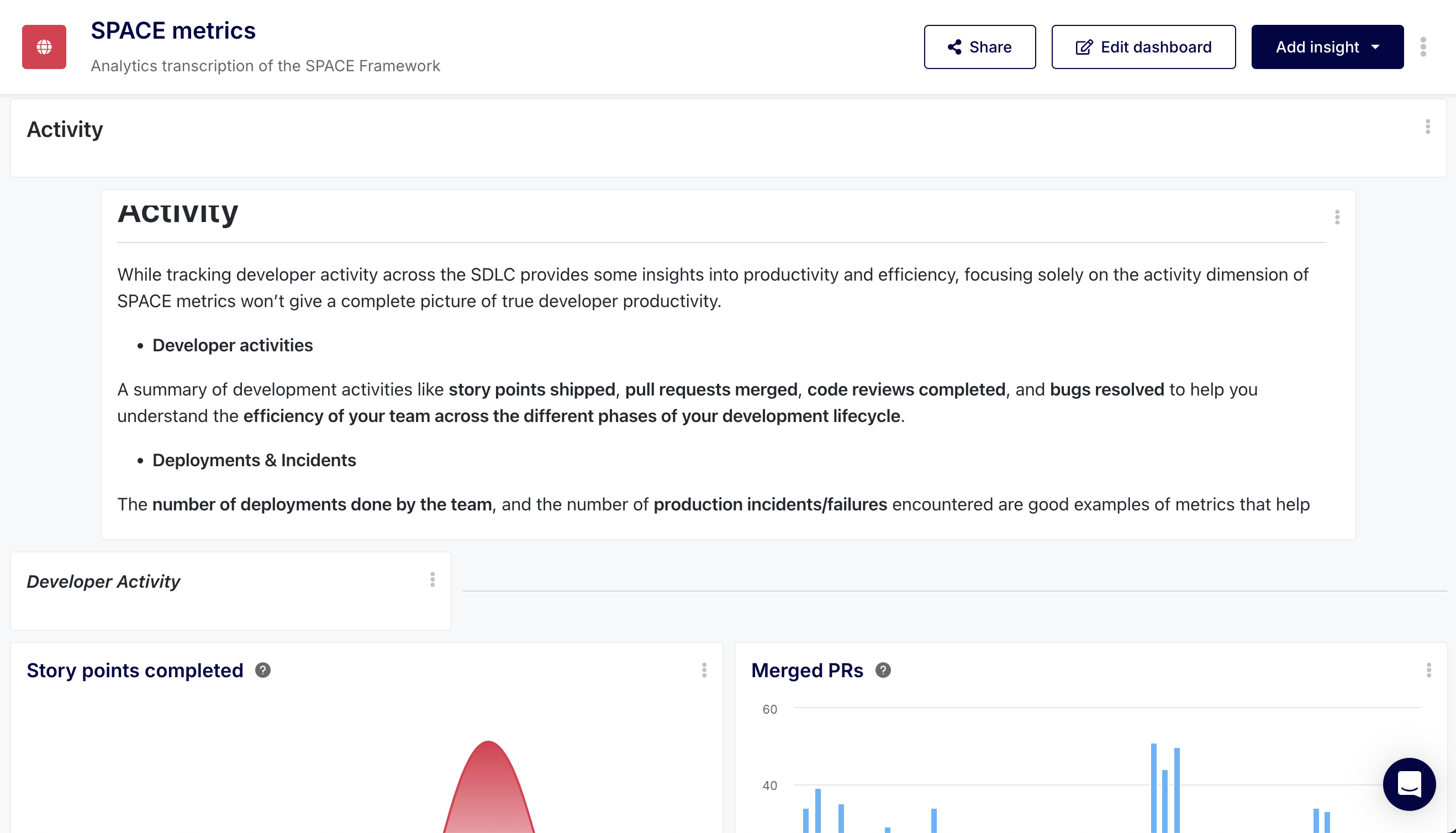Select the SPACE metrics dashboard title
Image resolution: width=1456 pixels, height=833 pixels.
coord(173,30)
